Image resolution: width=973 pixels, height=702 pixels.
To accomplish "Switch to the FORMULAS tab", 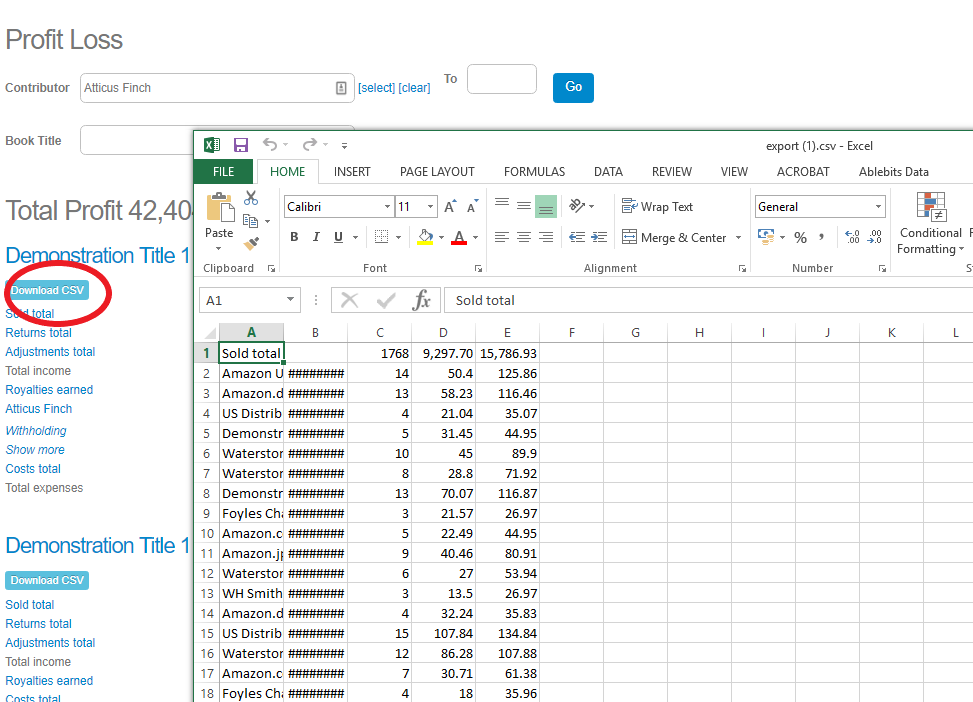I will pos(534,171).
